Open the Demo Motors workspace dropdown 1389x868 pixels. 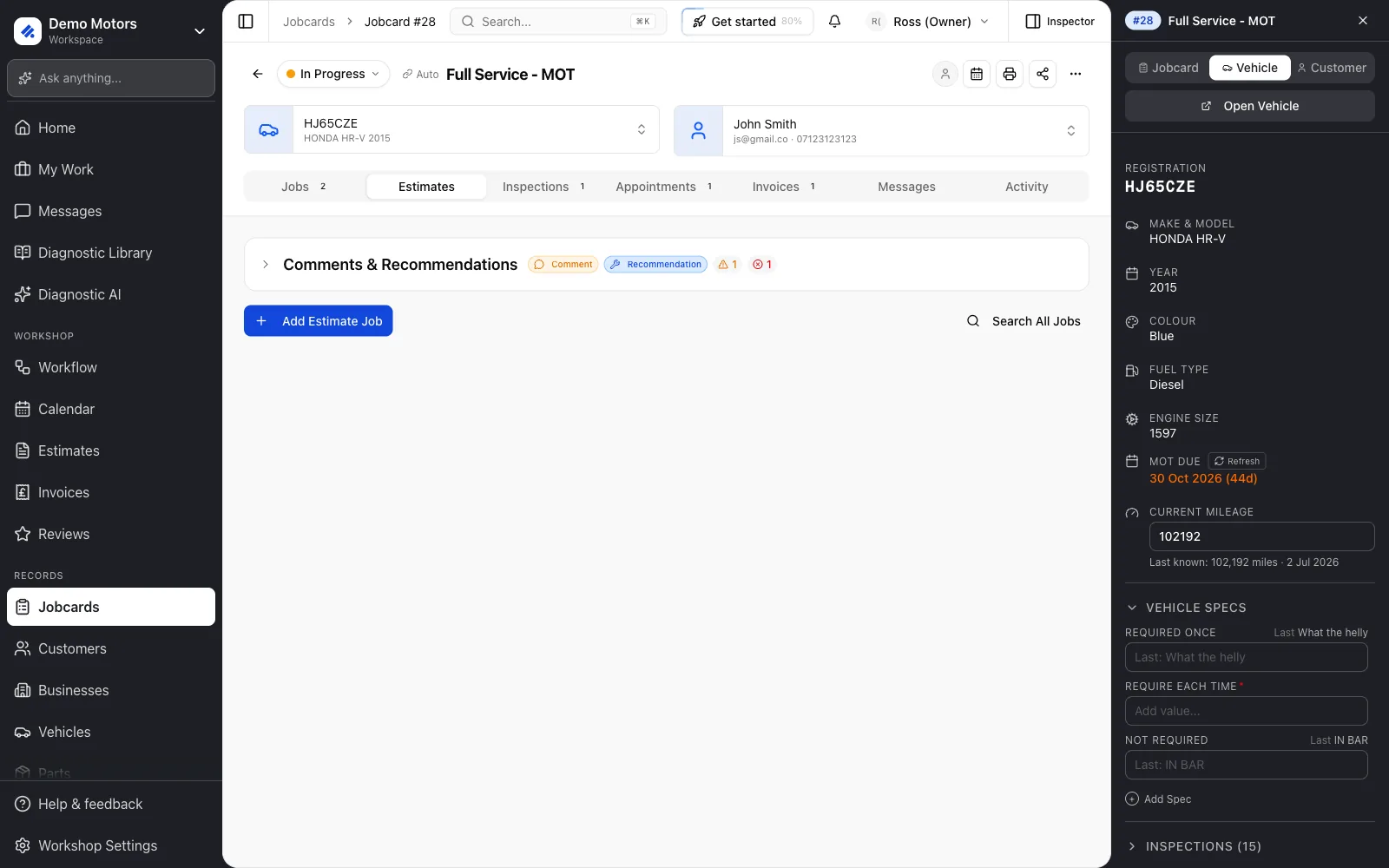coord(200,31)
